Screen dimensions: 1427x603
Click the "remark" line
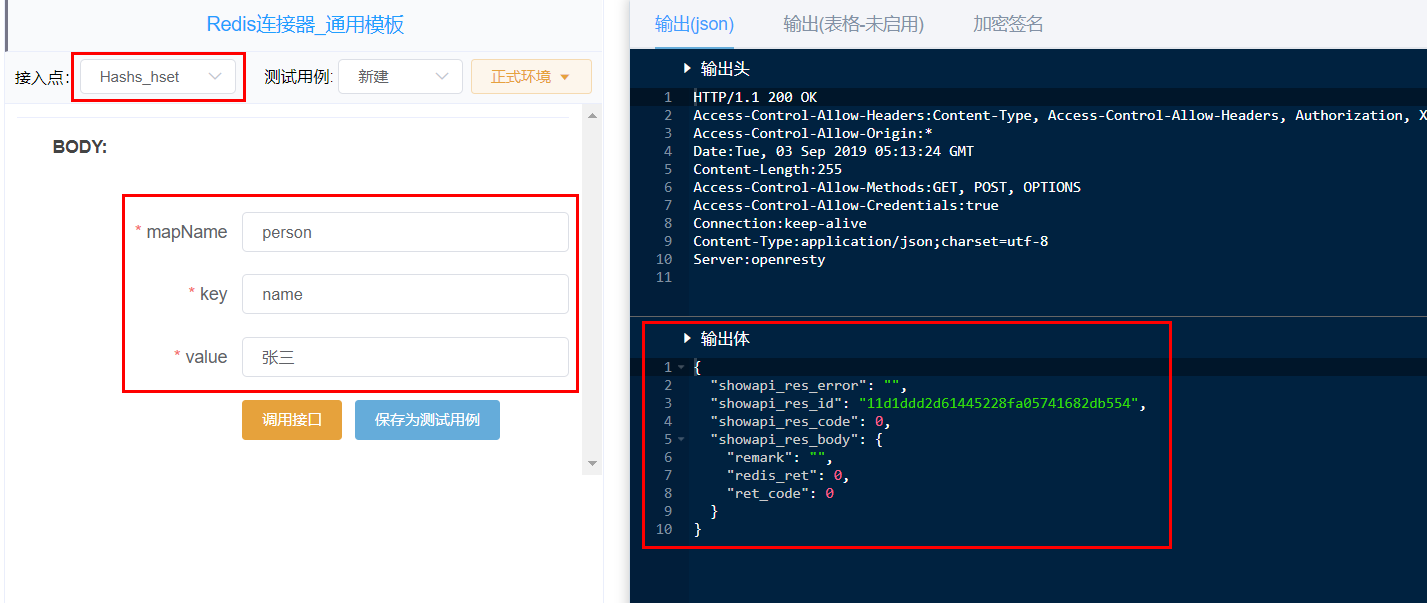pos(780,457)
